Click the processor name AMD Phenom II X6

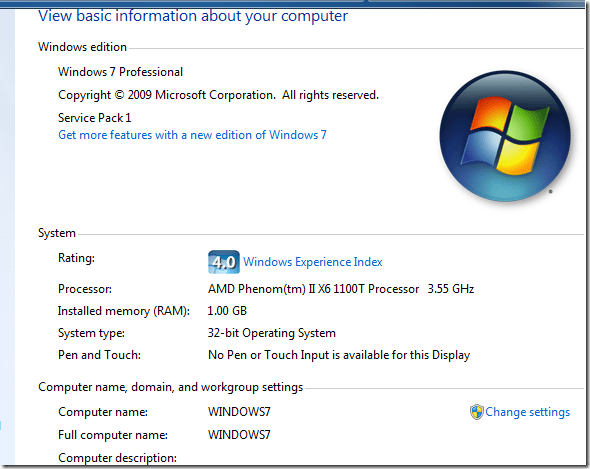click(313, 289)
